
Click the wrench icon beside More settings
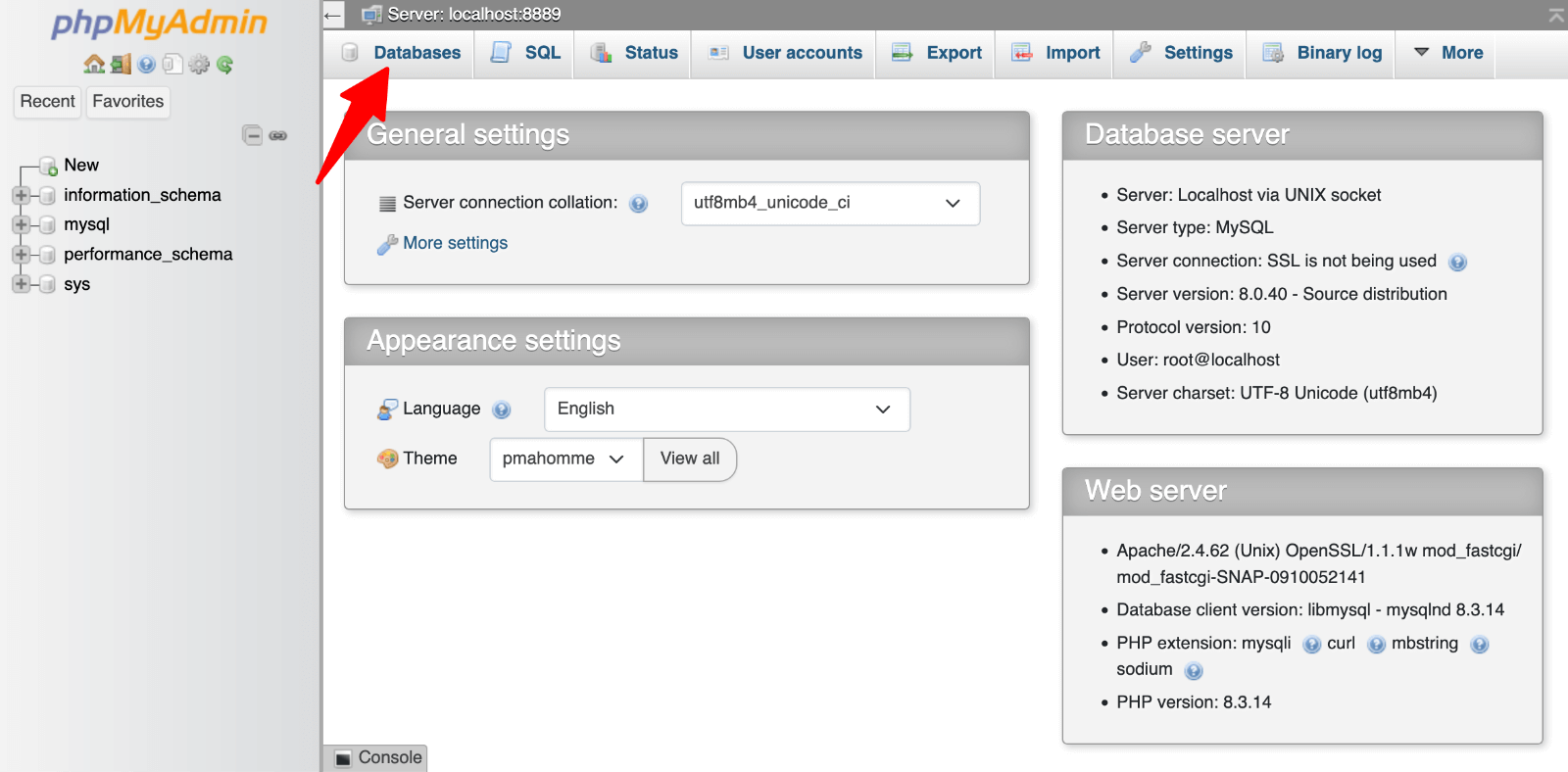tap(387, 244)
